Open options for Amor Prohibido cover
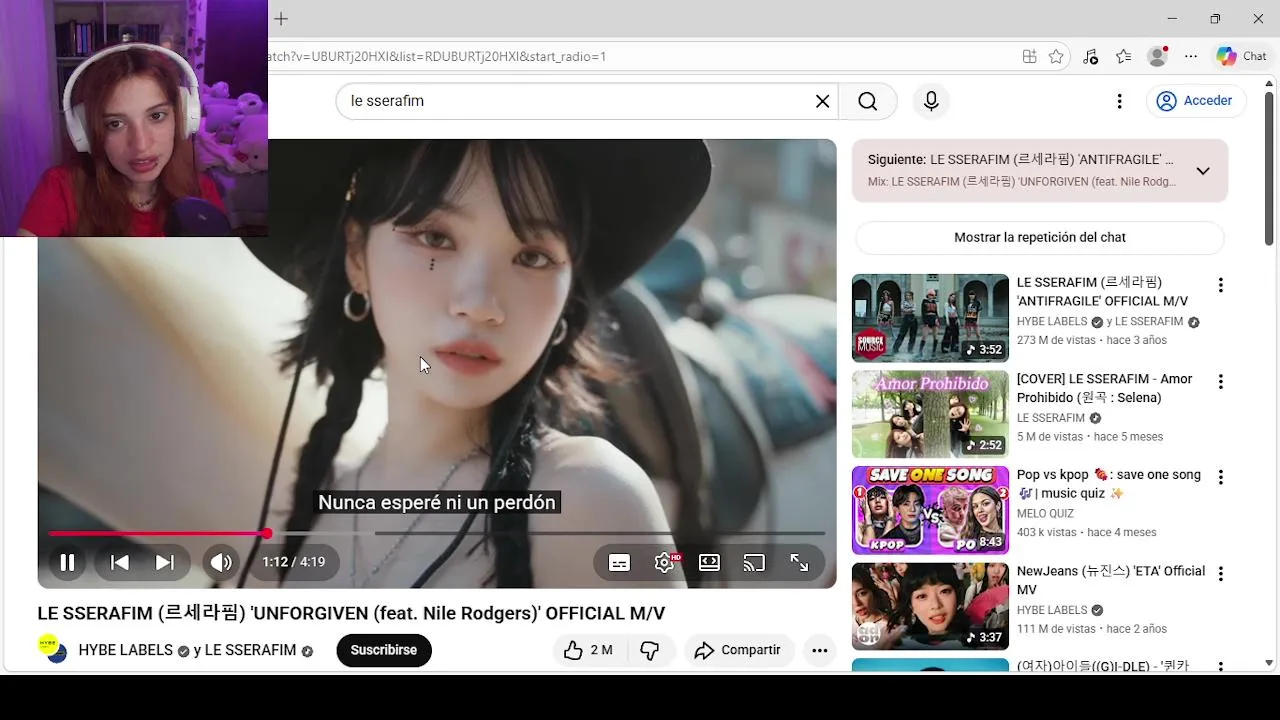 click(x=1220, y=382)
